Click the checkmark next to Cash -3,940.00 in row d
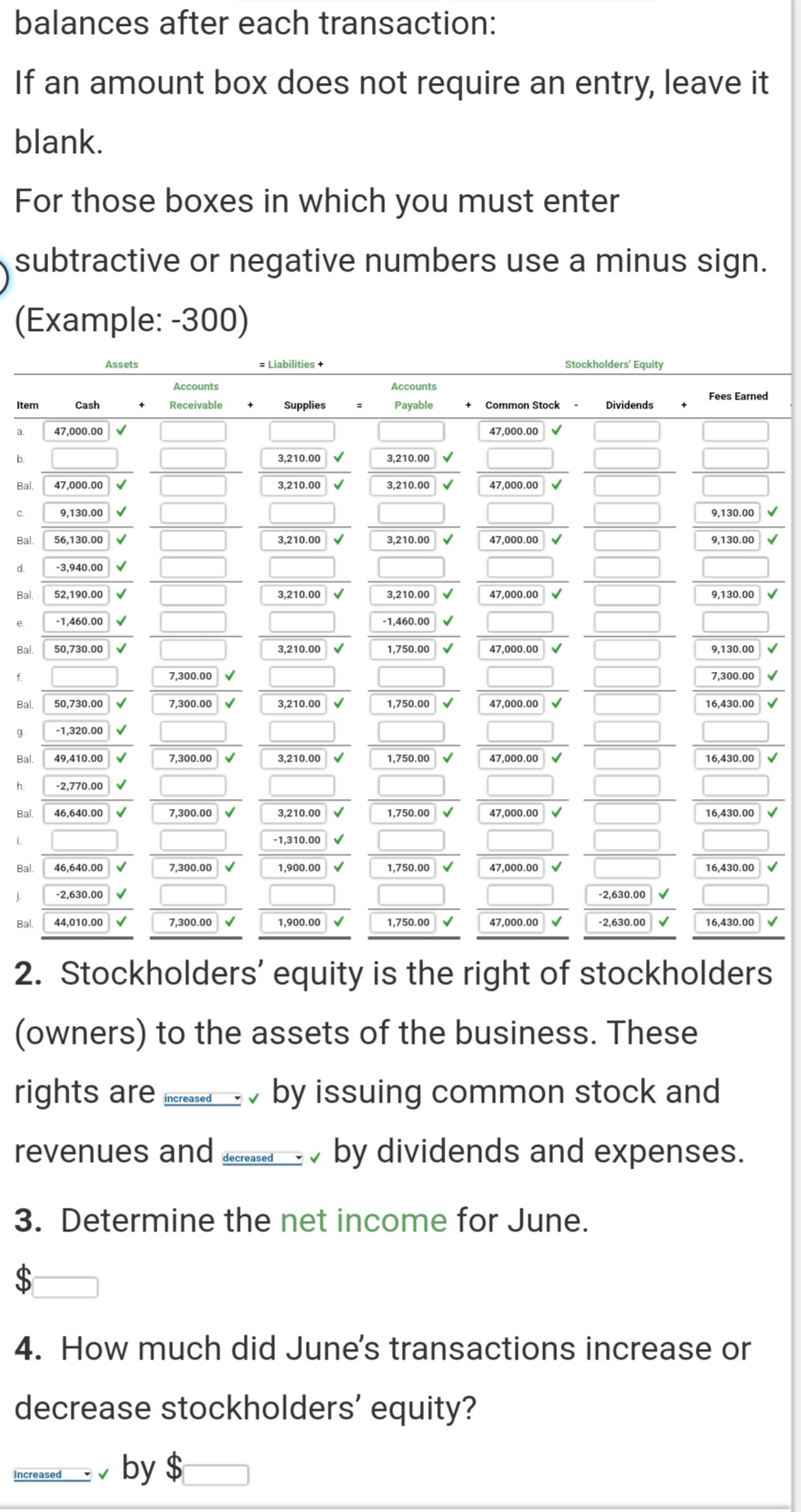The height and width of the screenshot is (1512, 801). [x=121, y=567]
